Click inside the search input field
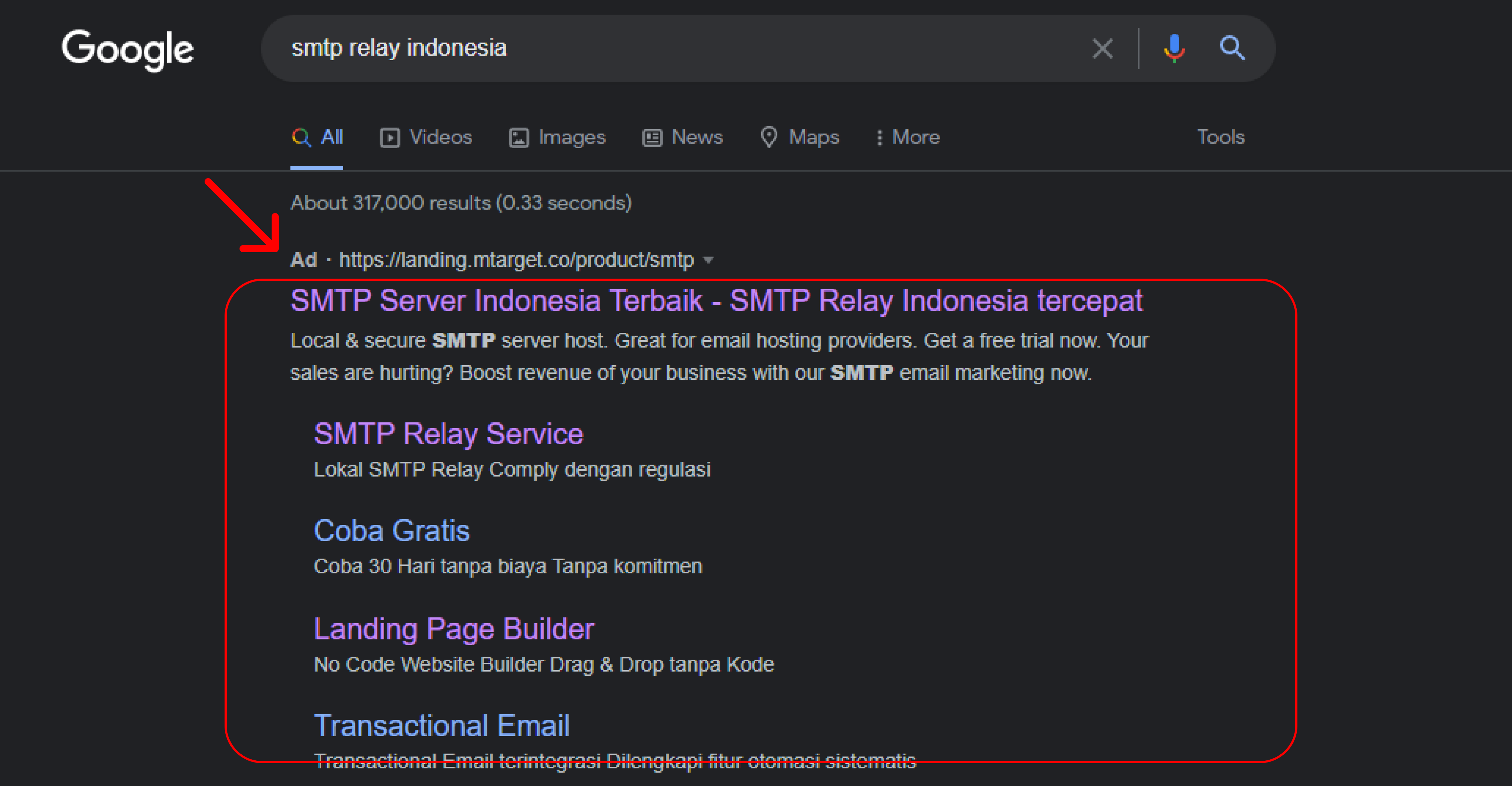Image resolution: width=1512 pixels, height=786 pixels. point(646,49)
